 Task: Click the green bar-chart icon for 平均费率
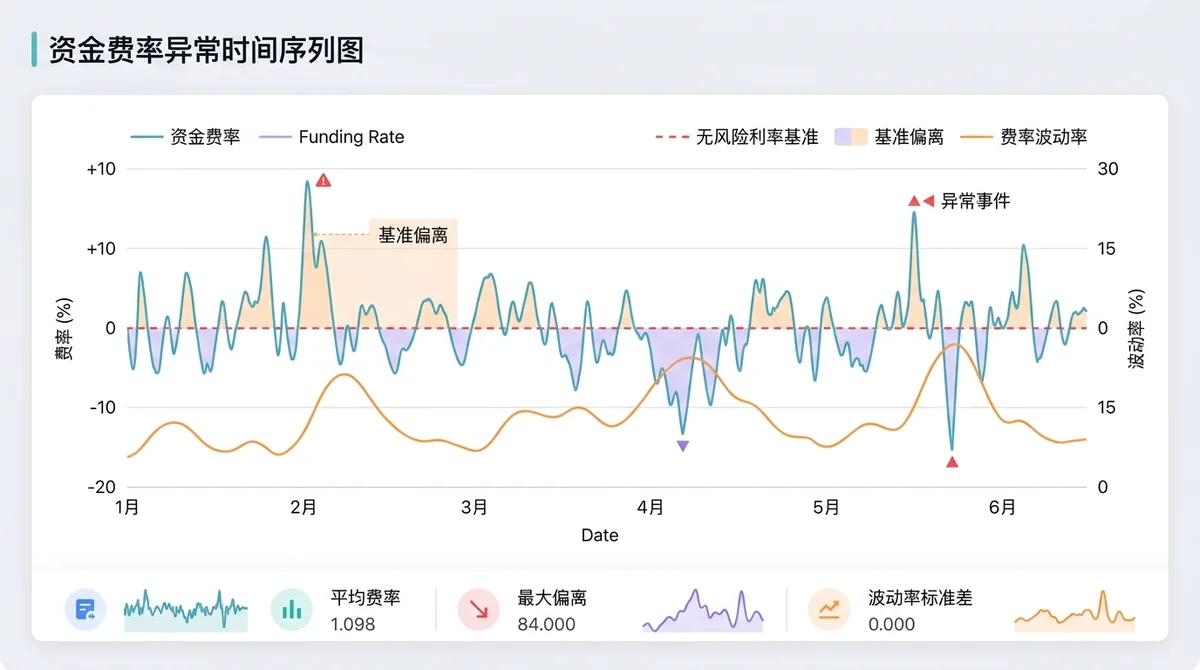[292, 609]
